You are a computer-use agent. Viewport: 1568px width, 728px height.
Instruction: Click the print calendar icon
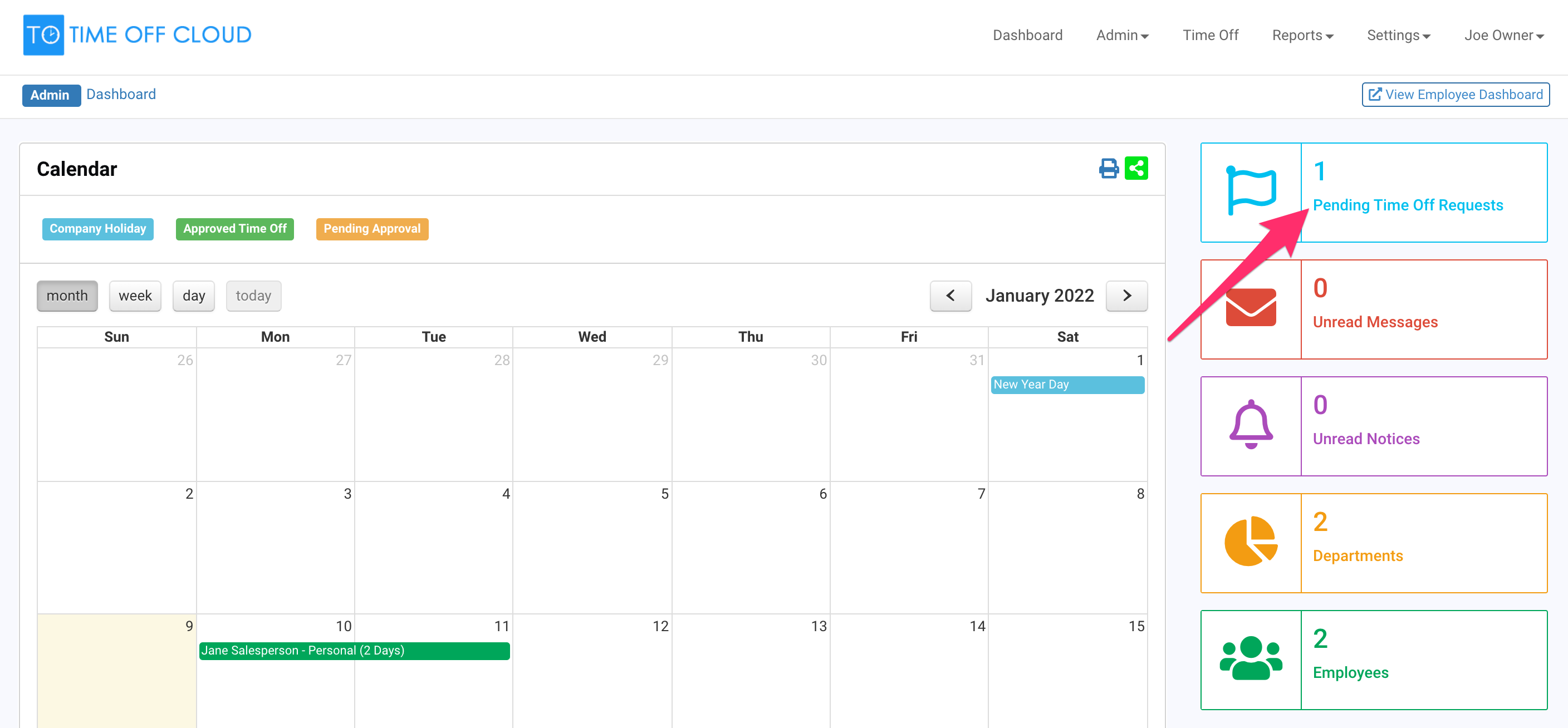tap(1108, 169)
